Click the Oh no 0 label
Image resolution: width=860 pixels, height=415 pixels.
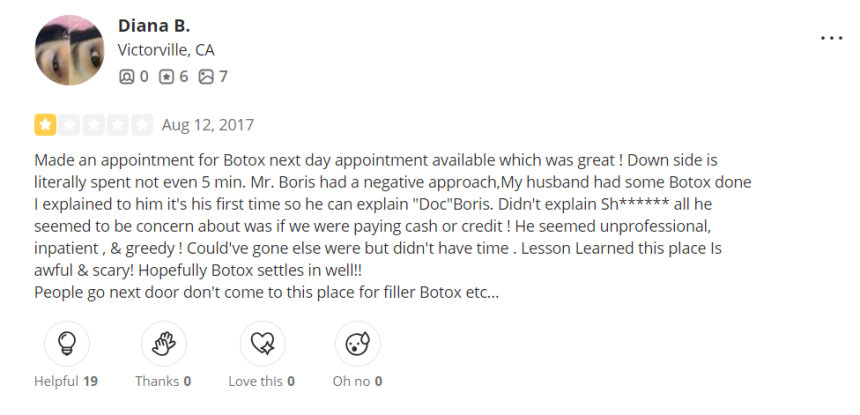point(358,381)
